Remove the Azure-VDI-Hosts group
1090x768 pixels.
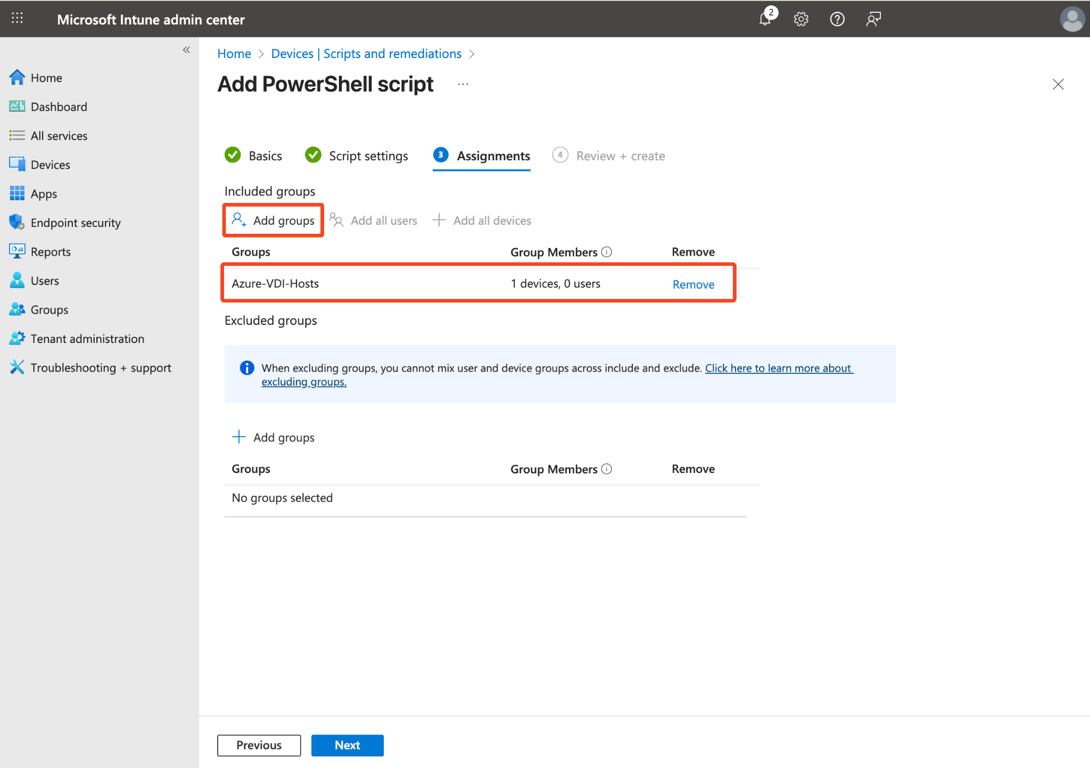693,284
